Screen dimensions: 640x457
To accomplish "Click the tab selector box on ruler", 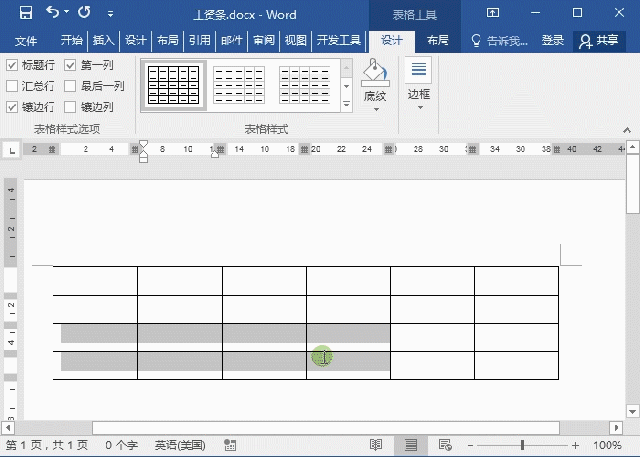I will [x=12, y=151].
